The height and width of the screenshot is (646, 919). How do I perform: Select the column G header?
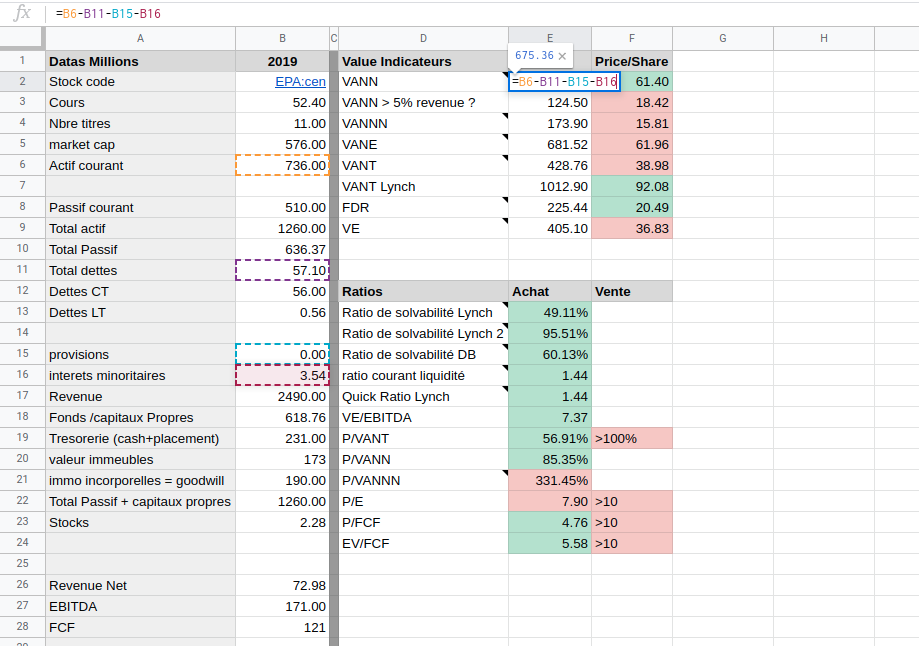click(722, 38)
